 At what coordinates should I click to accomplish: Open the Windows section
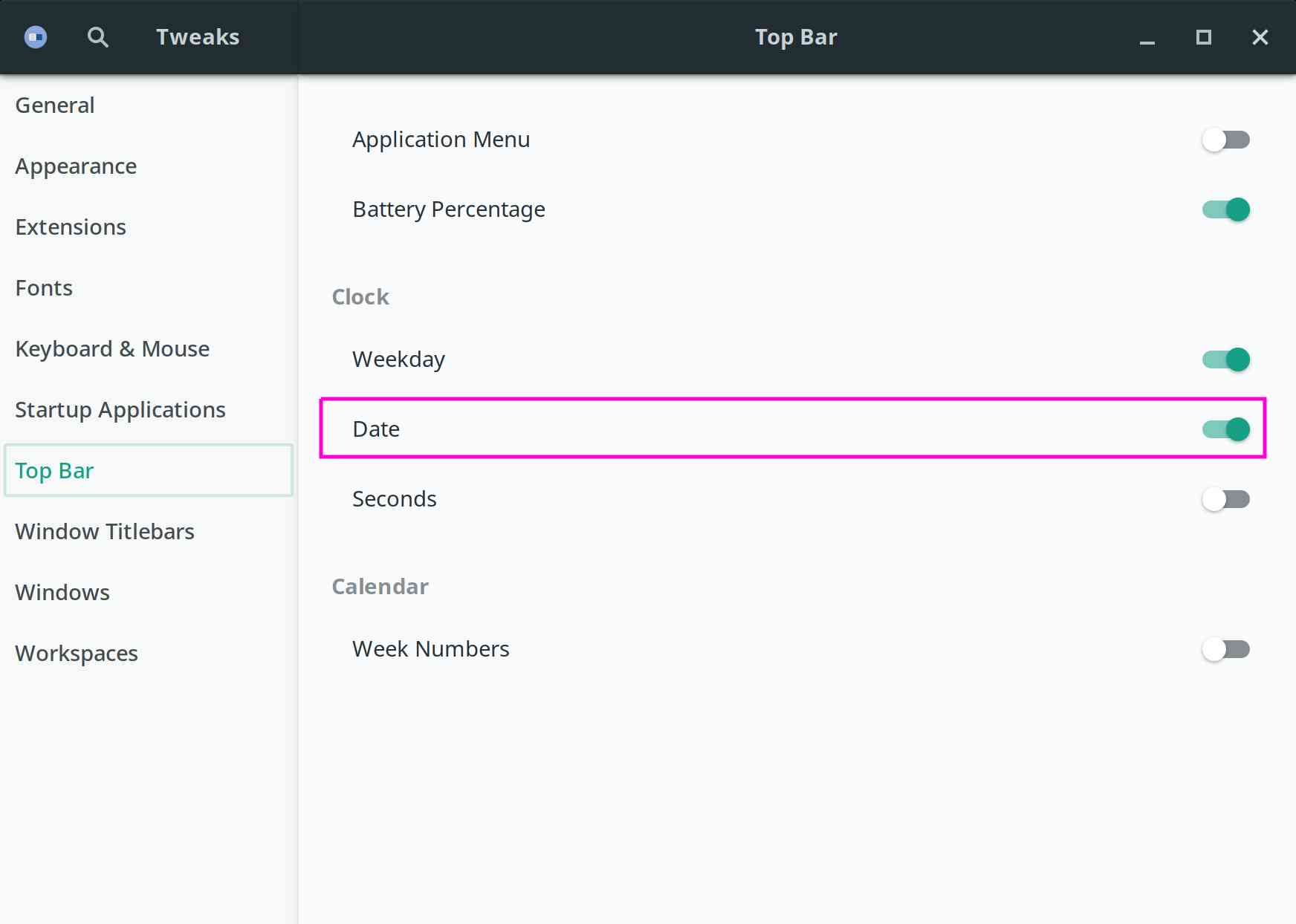point(149,593)
